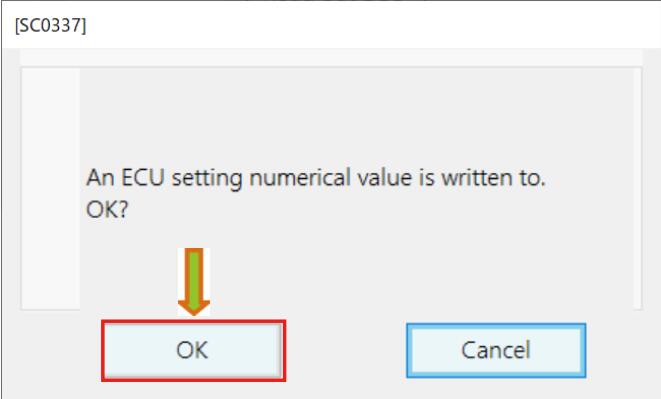Cancel the ECU setting write dialog
661x399 pixels.
(496, 350)
